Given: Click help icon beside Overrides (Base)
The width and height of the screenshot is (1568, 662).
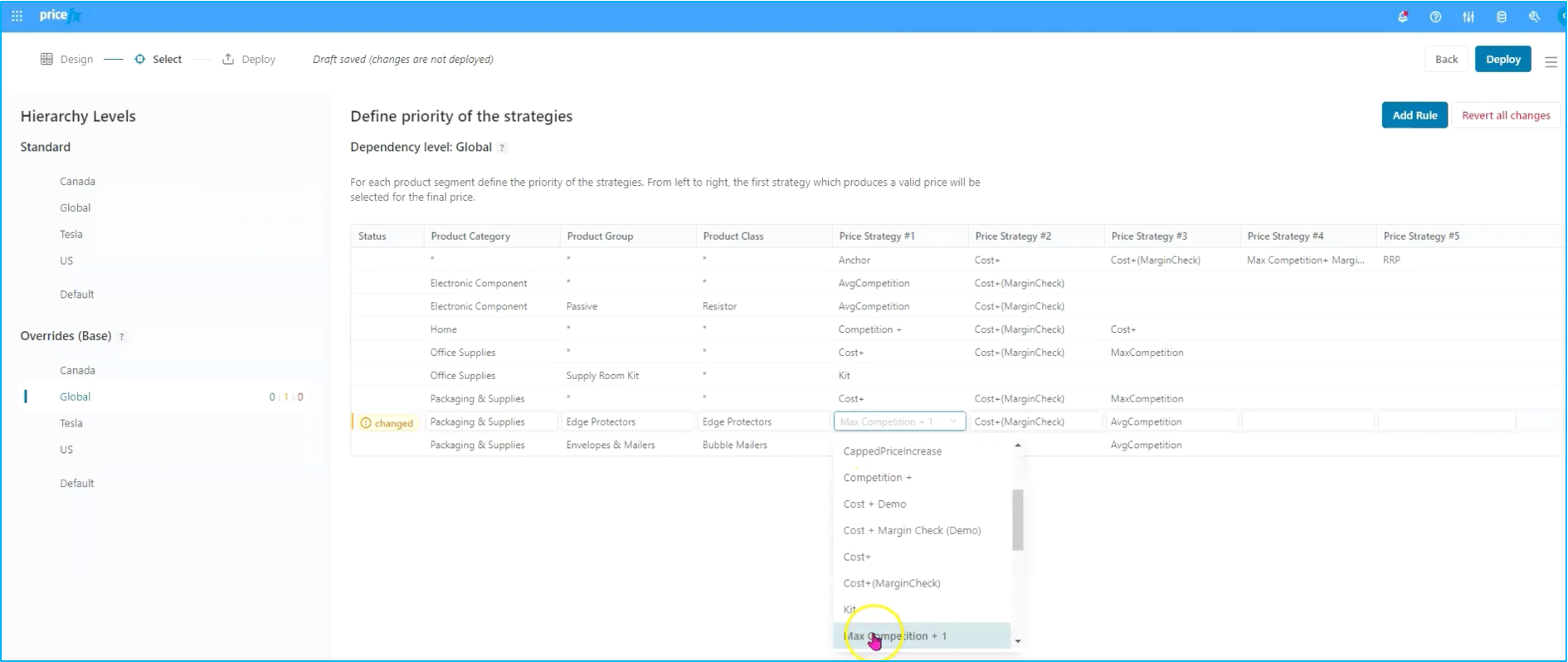Looking at the screenshot, I should [x=122, y=337].
